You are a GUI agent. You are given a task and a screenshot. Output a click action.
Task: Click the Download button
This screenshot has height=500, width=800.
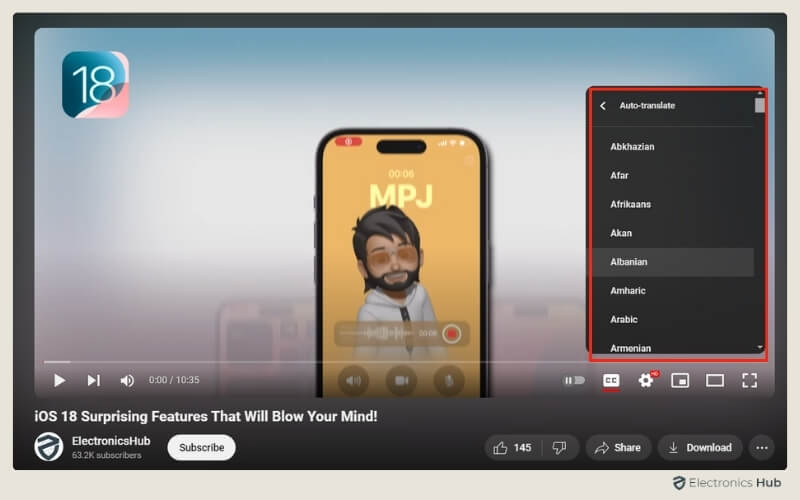point(700,448)
